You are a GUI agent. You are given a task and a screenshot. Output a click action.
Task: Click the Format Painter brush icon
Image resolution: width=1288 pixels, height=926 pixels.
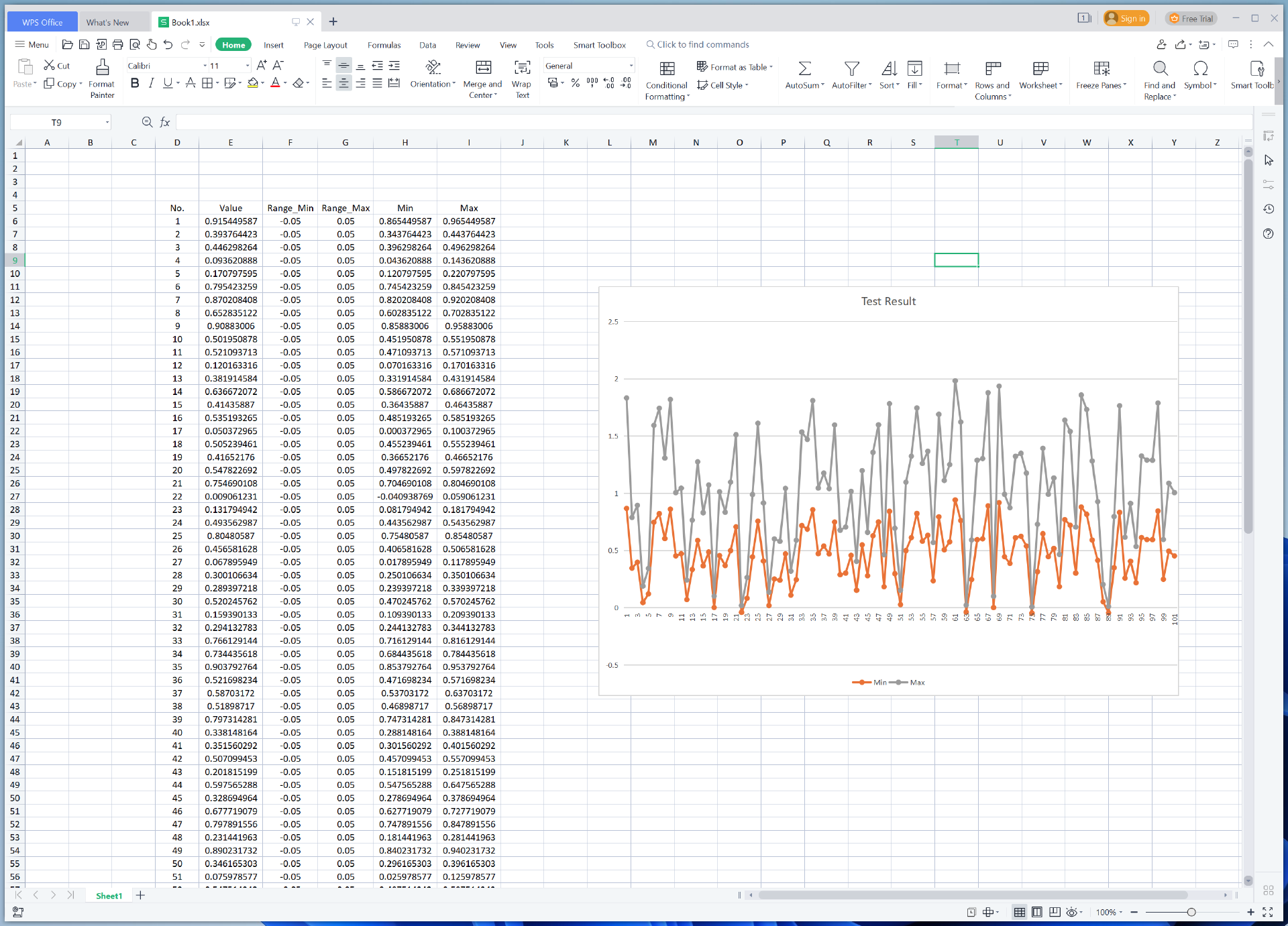[x=102, y=68]
